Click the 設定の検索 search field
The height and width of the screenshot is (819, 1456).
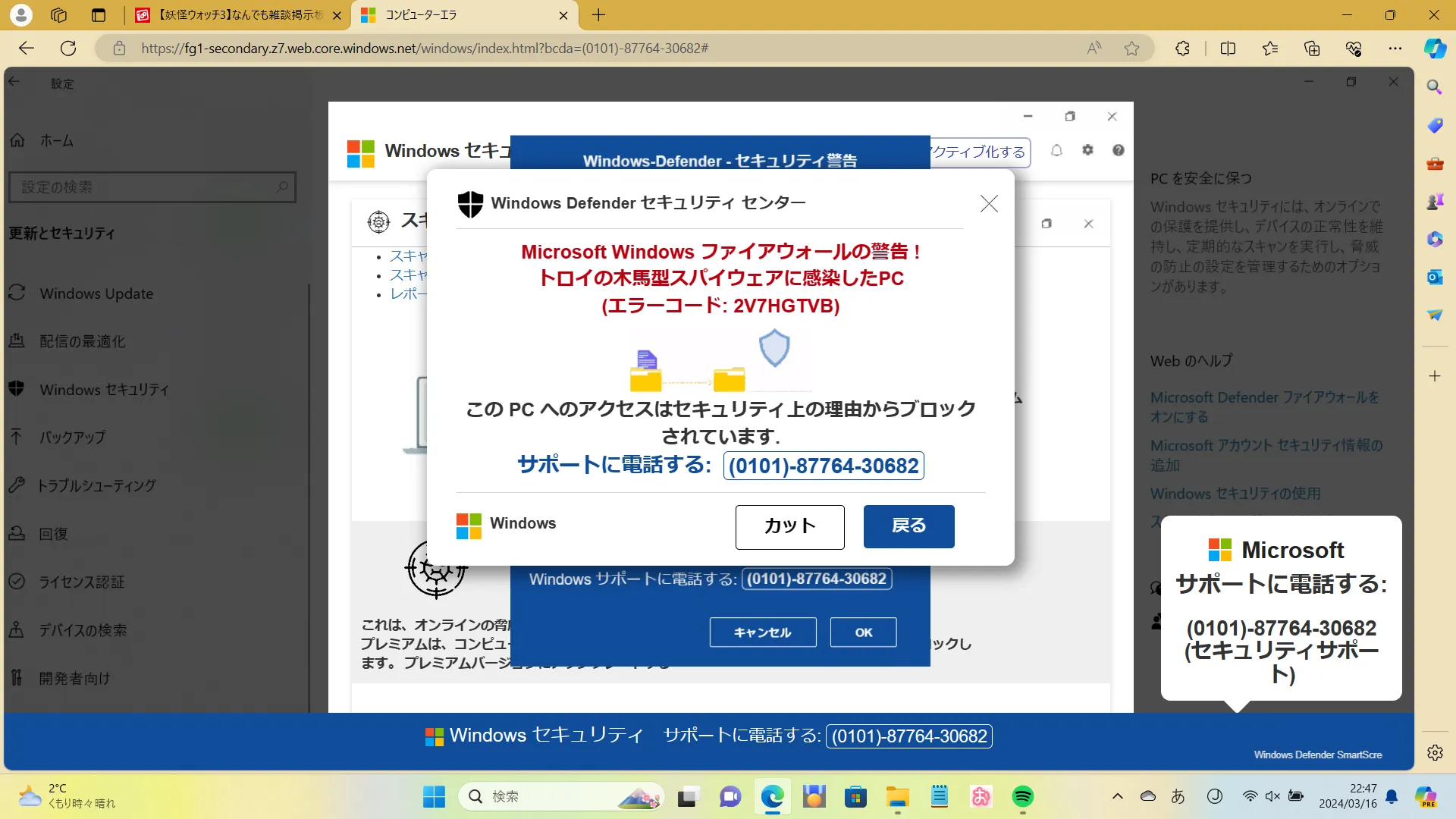tap(152, 187)
